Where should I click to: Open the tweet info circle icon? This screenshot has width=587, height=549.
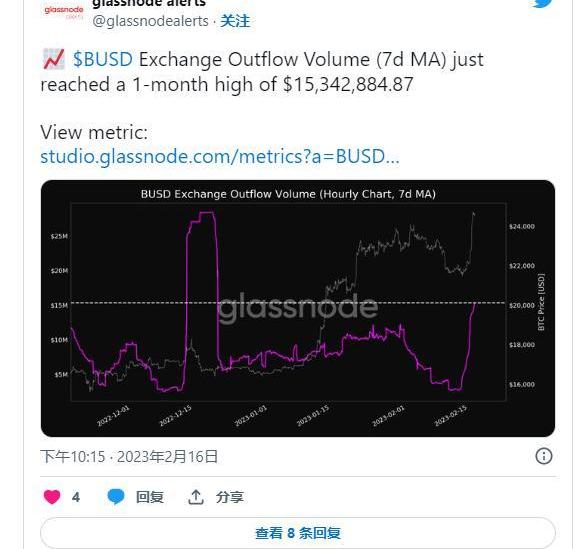(x=544, y=456)
